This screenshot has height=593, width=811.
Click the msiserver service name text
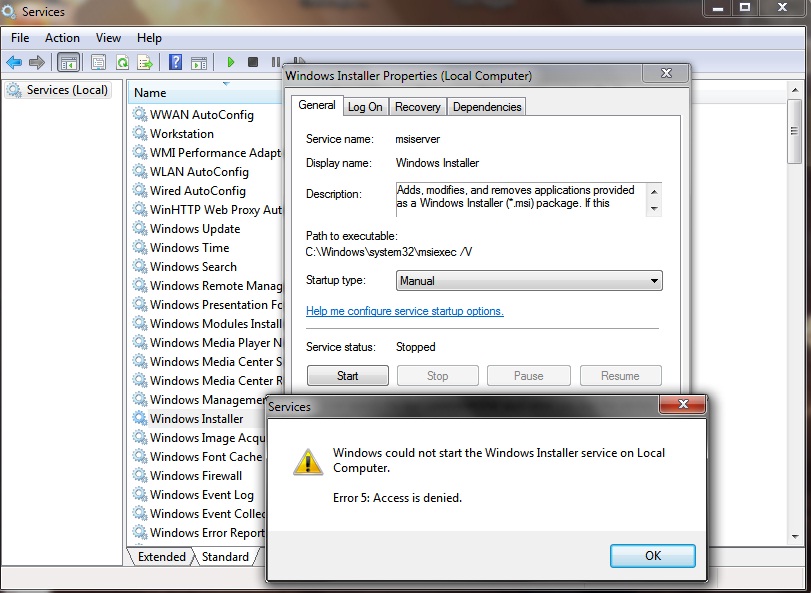click(417, 139)
